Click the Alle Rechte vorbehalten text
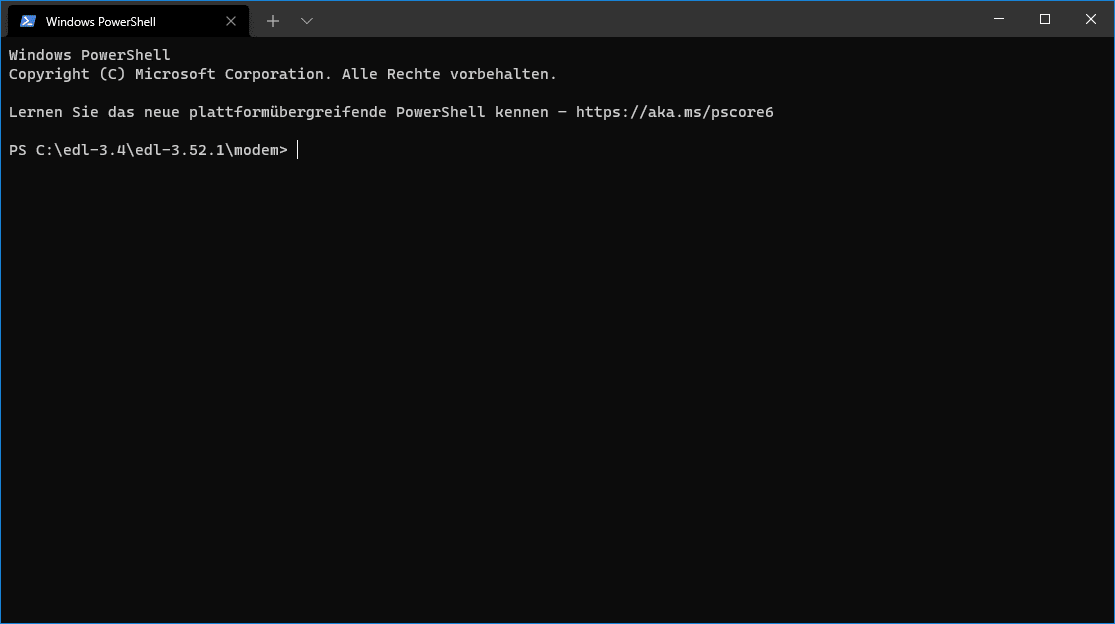1115x624 pixels. [449, 74]
